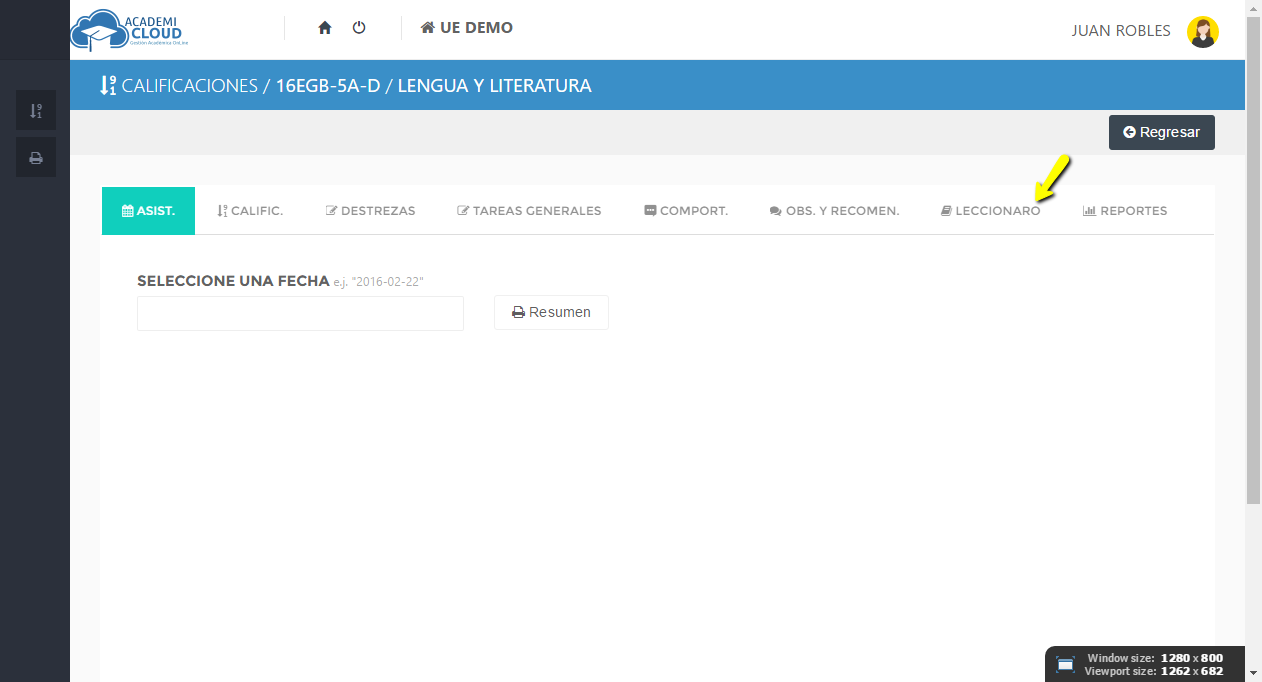This screenshot has height=682, width=1262.
Task: Click the date input field
Action: tap(300, 313)
